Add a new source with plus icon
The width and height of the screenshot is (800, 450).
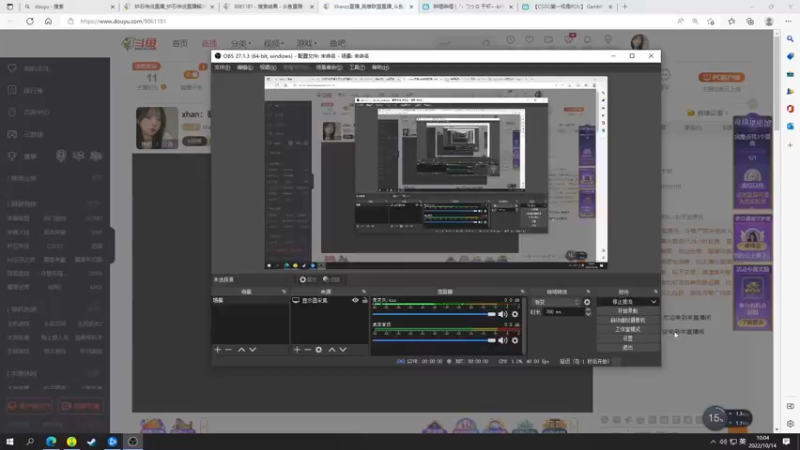click(x=297, y=349)
